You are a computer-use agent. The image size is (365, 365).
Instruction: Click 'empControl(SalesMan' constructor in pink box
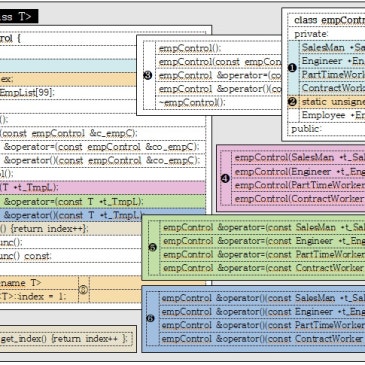pos(284,157)
